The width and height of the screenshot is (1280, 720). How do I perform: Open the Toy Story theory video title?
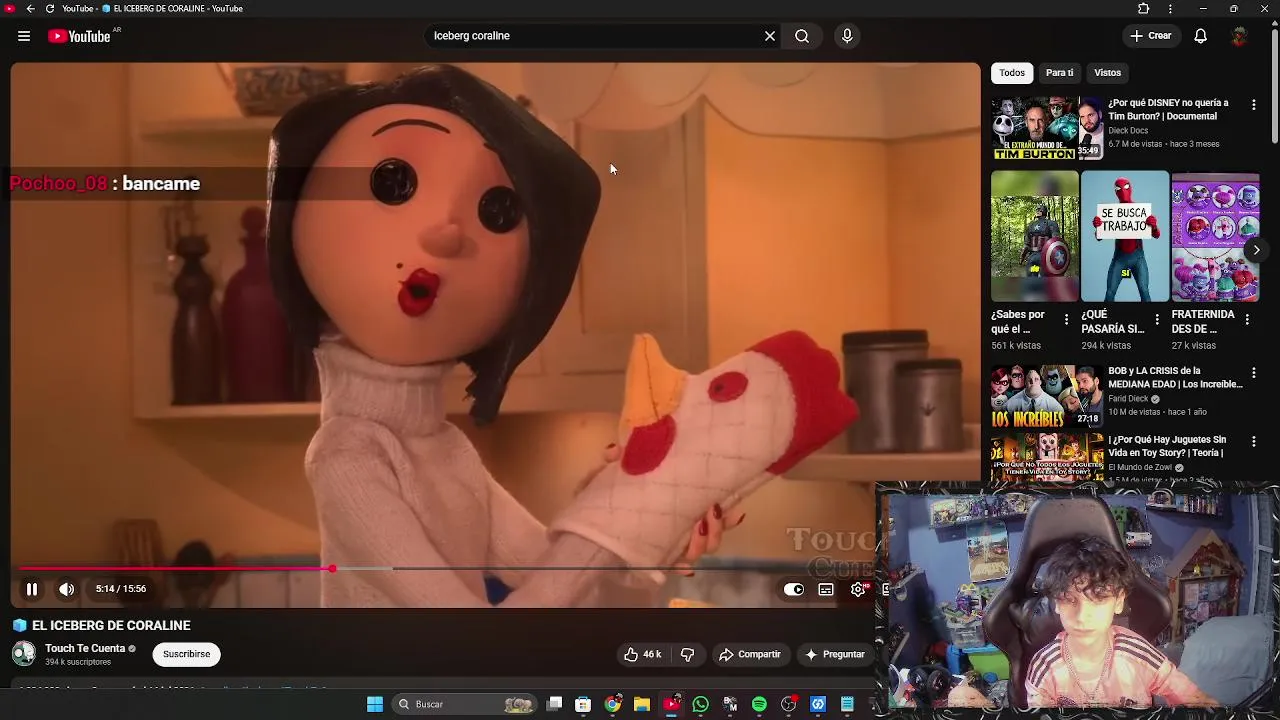(x=1167, y=446)
